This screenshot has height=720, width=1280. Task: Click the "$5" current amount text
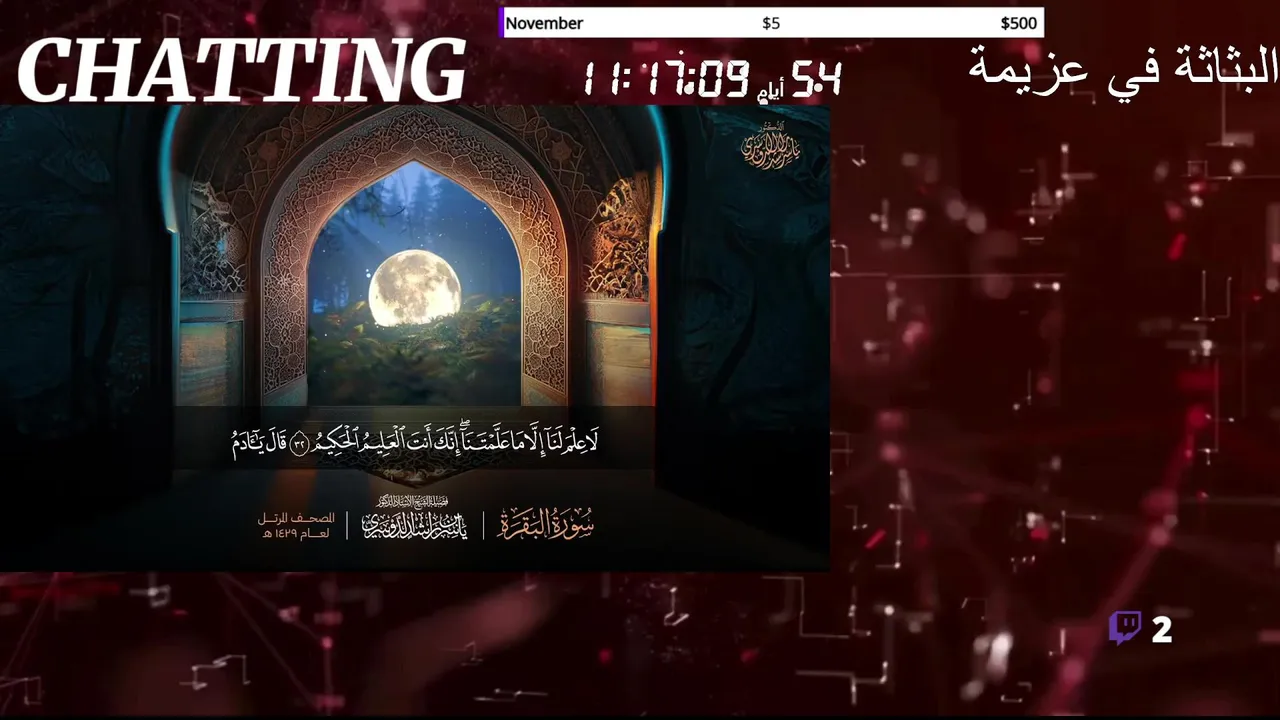pos(771,23)
